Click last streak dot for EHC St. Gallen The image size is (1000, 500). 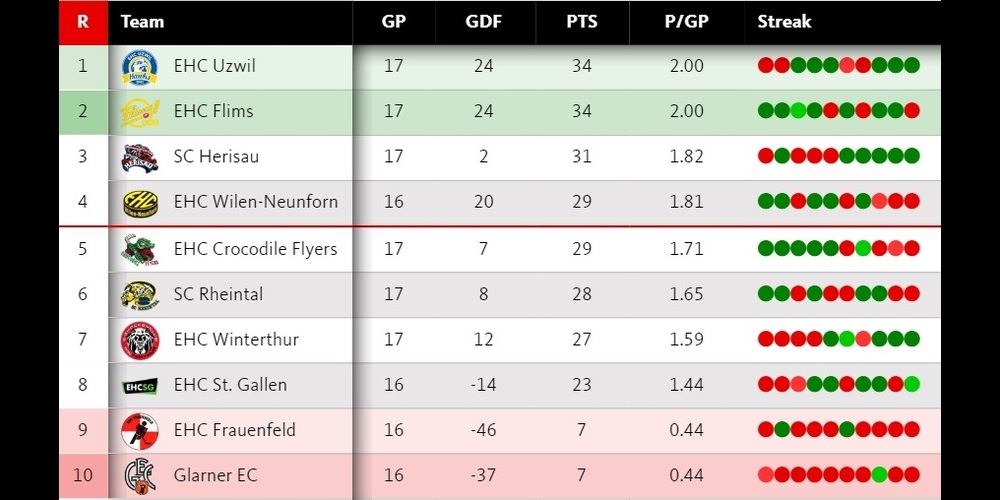(x=911, y=385)
